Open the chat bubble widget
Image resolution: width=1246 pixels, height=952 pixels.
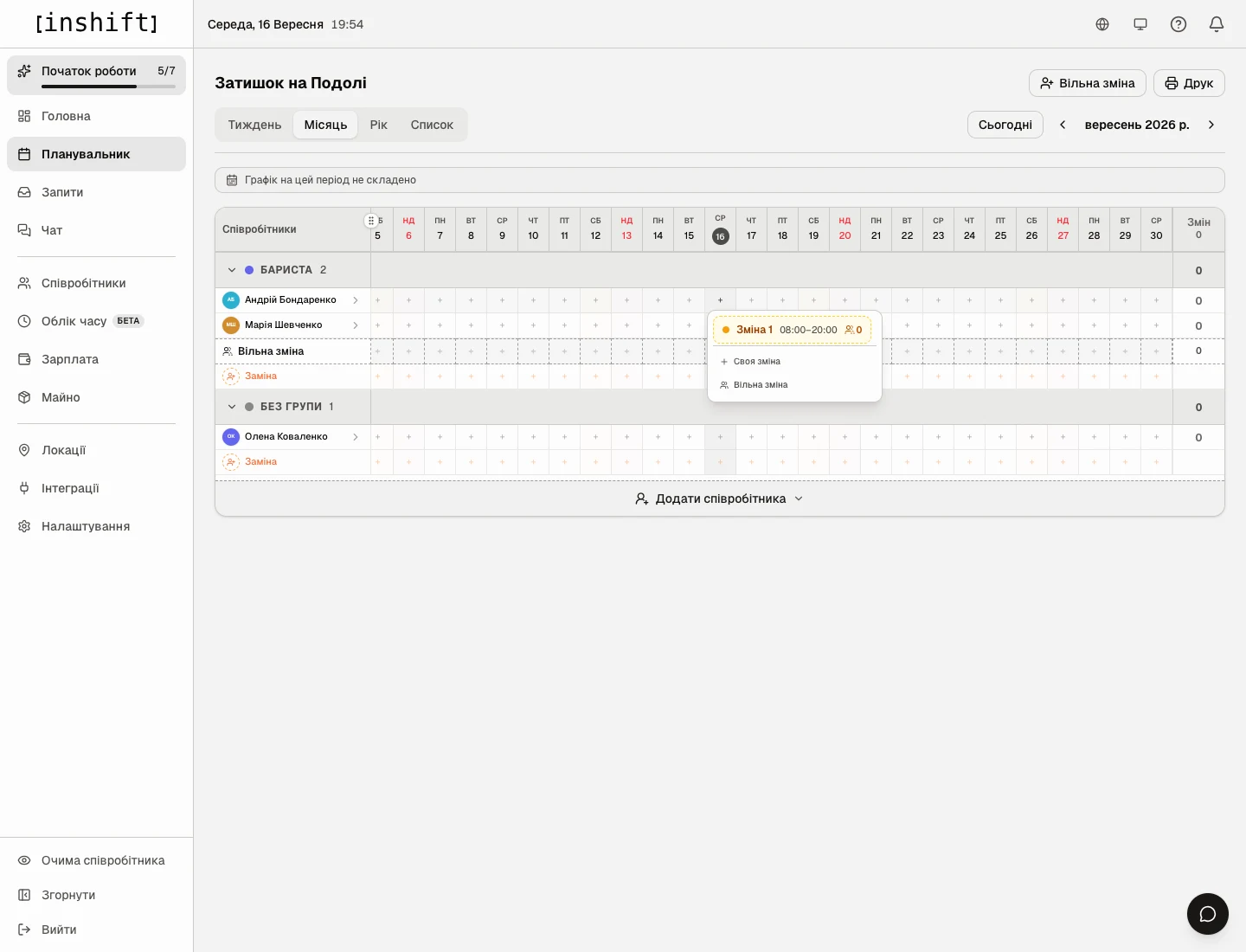coord(1208,914)
